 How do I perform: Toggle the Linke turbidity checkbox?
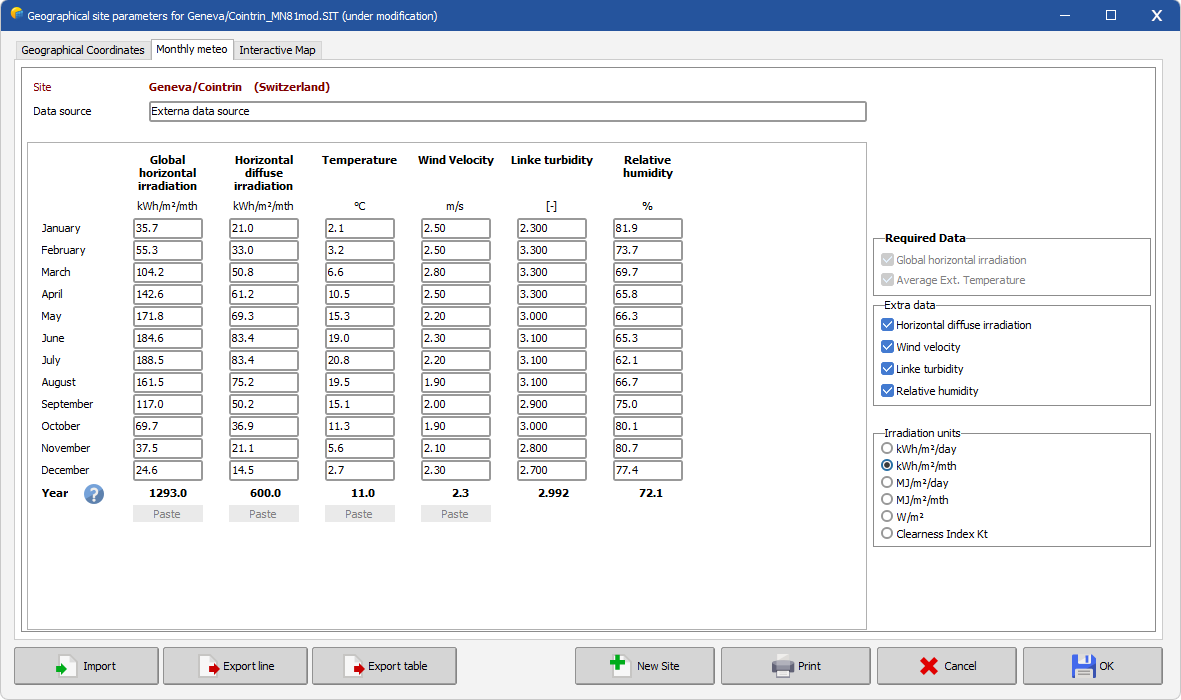(x=887, y=368)
